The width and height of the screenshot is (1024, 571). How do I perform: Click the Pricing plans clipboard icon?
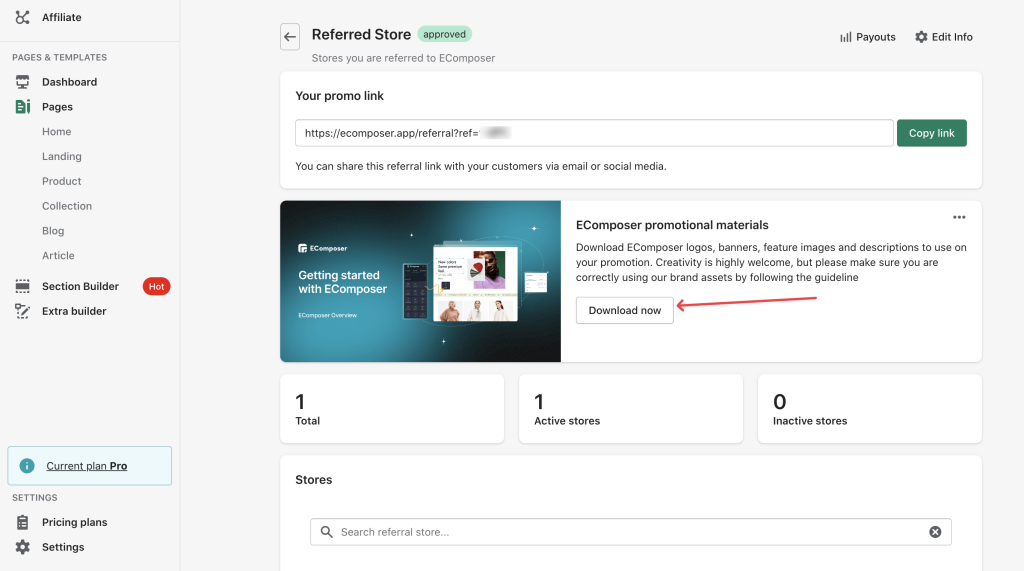[22, 522]
